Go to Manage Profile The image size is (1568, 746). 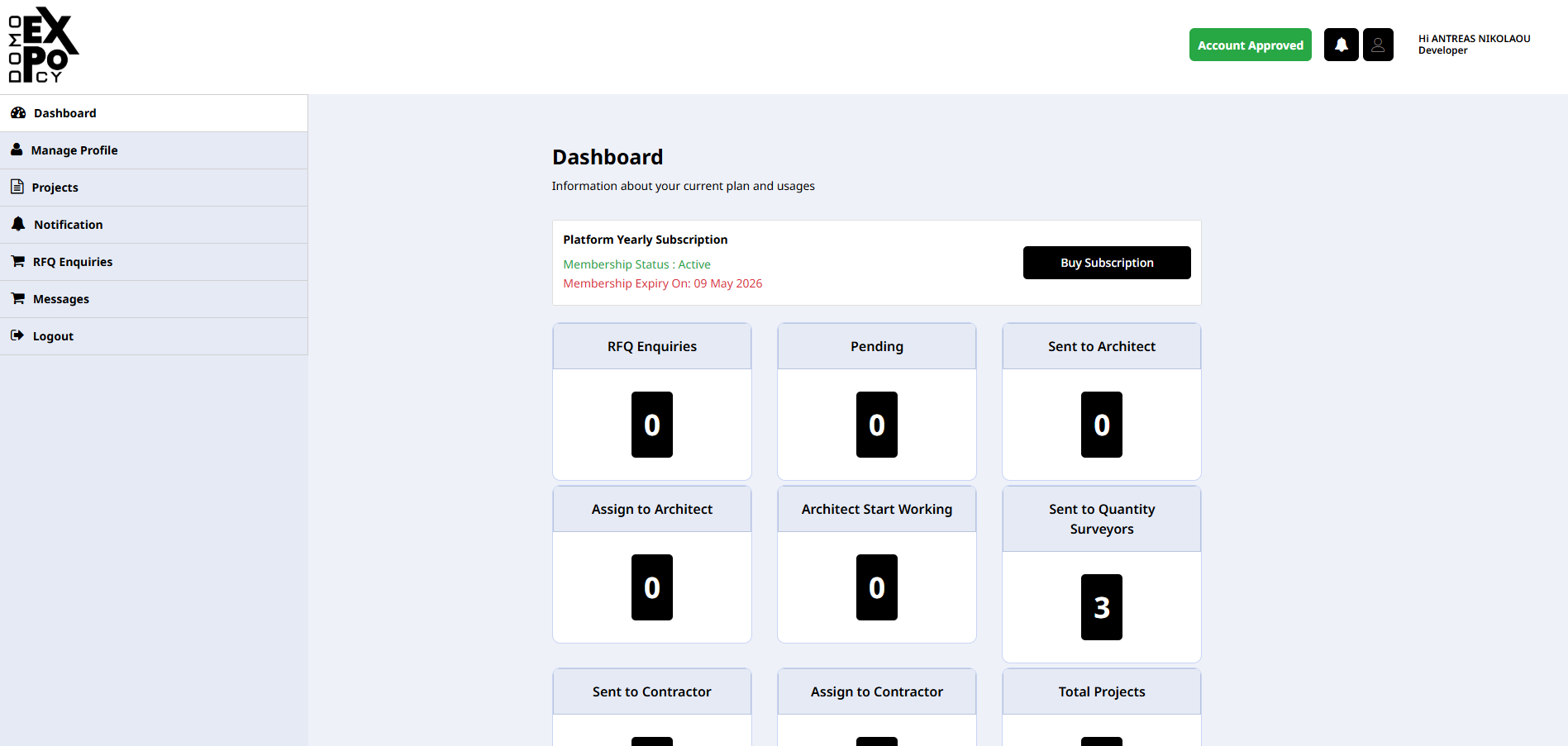click(154, 150)
